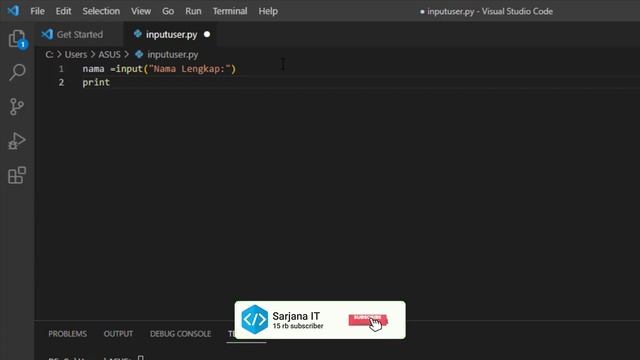Open the Explorer view in the activity bar

pos(17,39)
